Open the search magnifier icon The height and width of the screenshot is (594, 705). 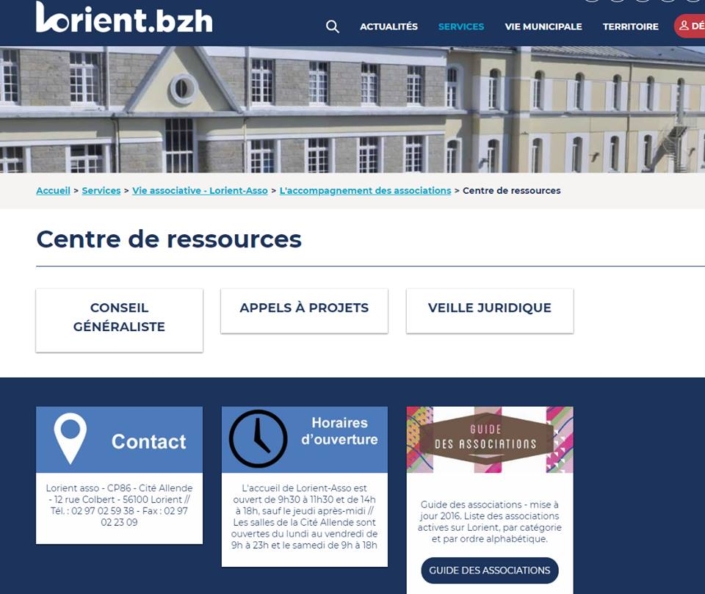click(x=332, y=27)
